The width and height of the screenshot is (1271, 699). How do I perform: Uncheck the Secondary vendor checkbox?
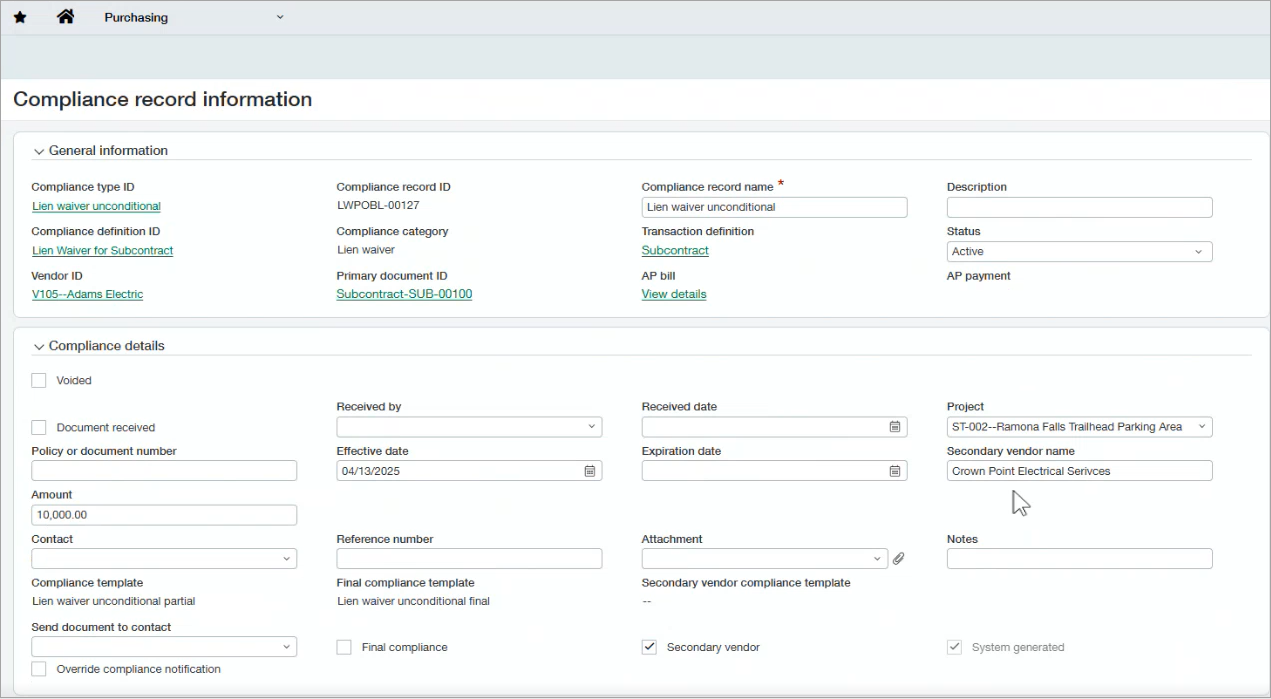point(650,647)
